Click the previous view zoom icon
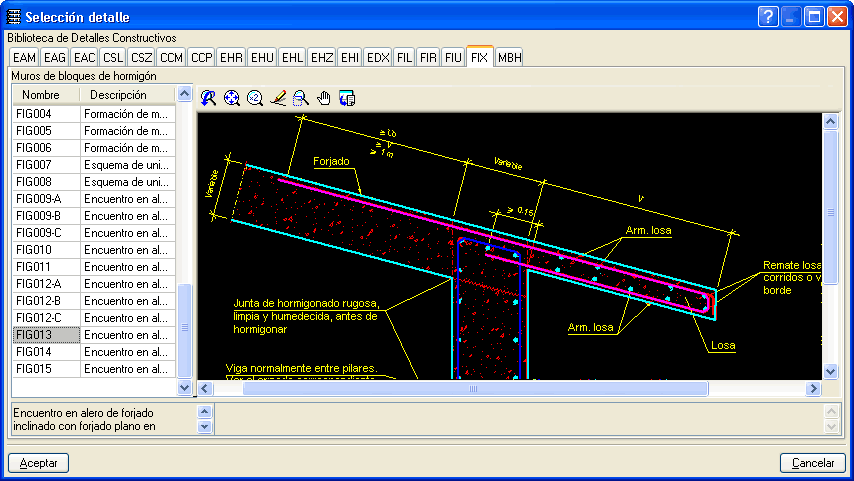854x481 pixels. tap(208, 97)
